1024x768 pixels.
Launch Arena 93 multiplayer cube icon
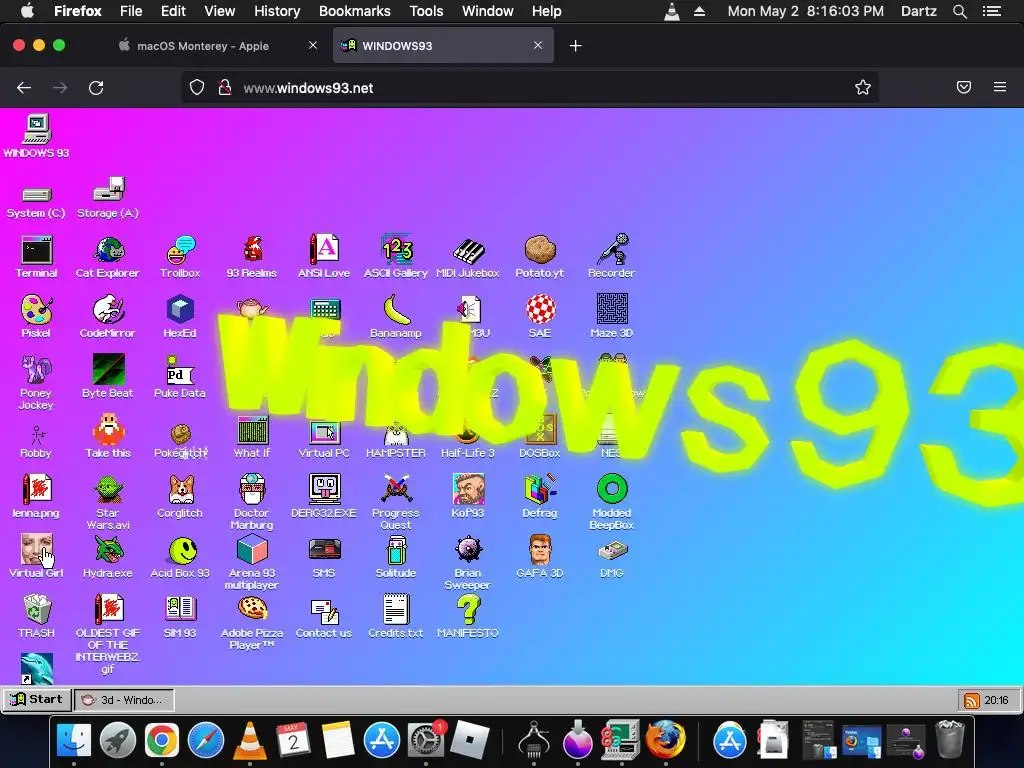[252, 562]
